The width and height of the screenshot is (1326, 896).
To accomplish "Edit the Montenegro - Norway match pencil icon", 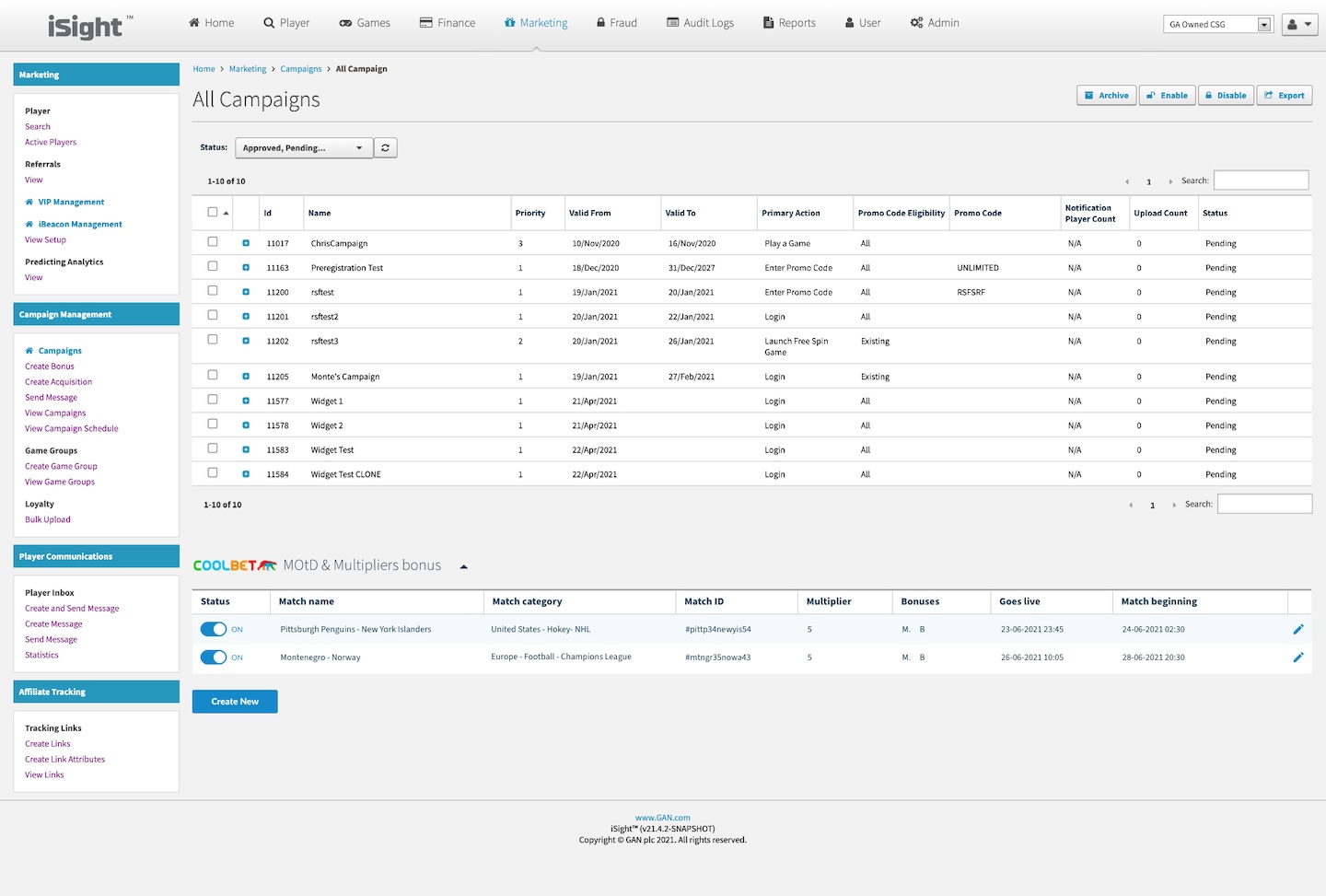I will tap(1298, 657).
